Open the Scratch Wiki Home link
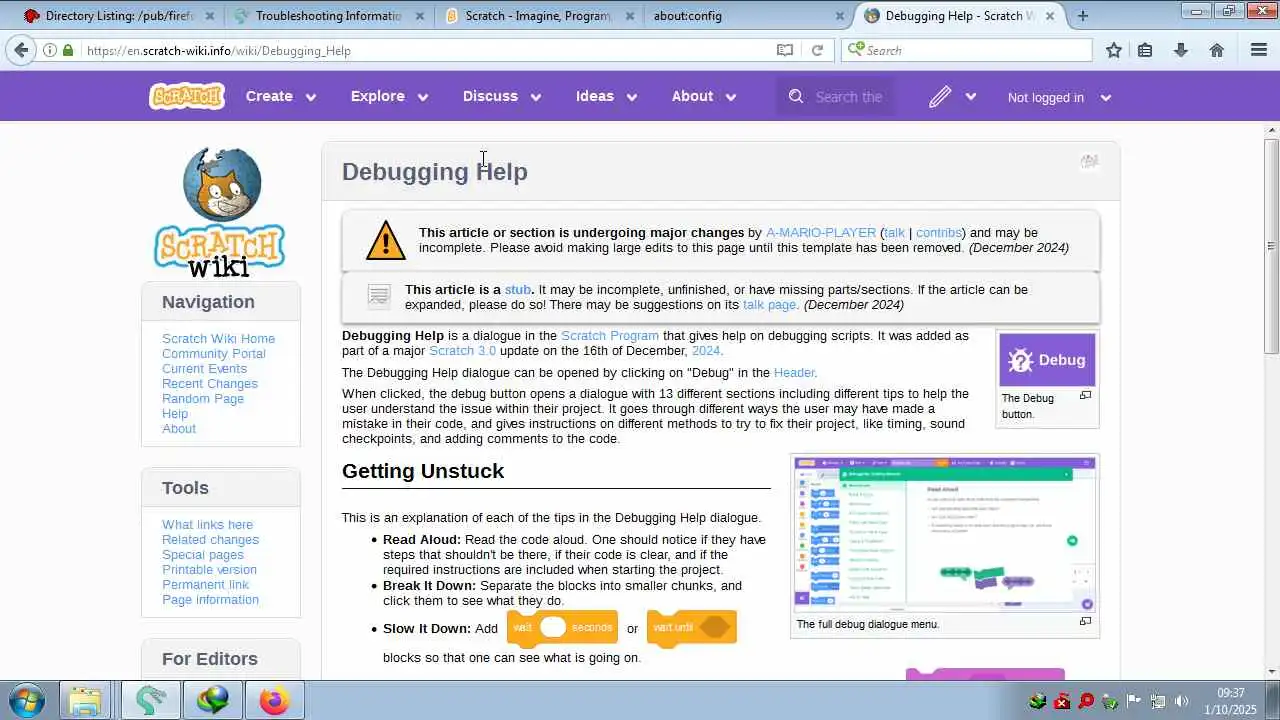This screenshot has width=1280, height=720. pos(218,338)
